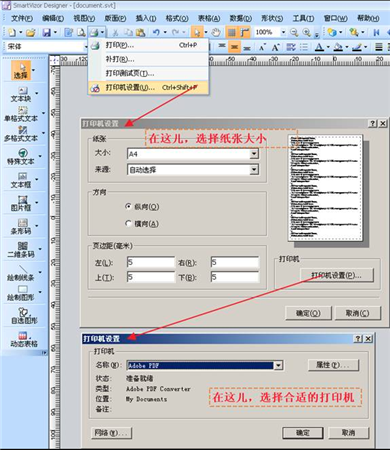The image size is (390, 450).
Task: Save the document with the floppy icon
Action: tap(47, 32)
